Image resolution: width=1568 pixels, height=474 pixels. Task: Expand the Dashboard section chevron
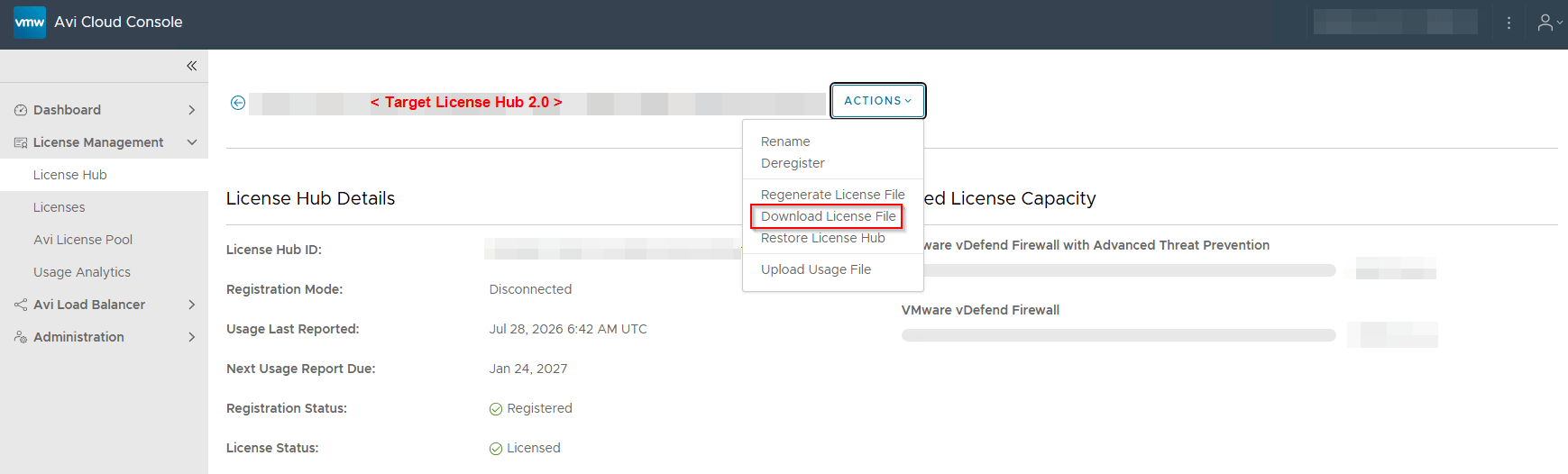[191, 110]
